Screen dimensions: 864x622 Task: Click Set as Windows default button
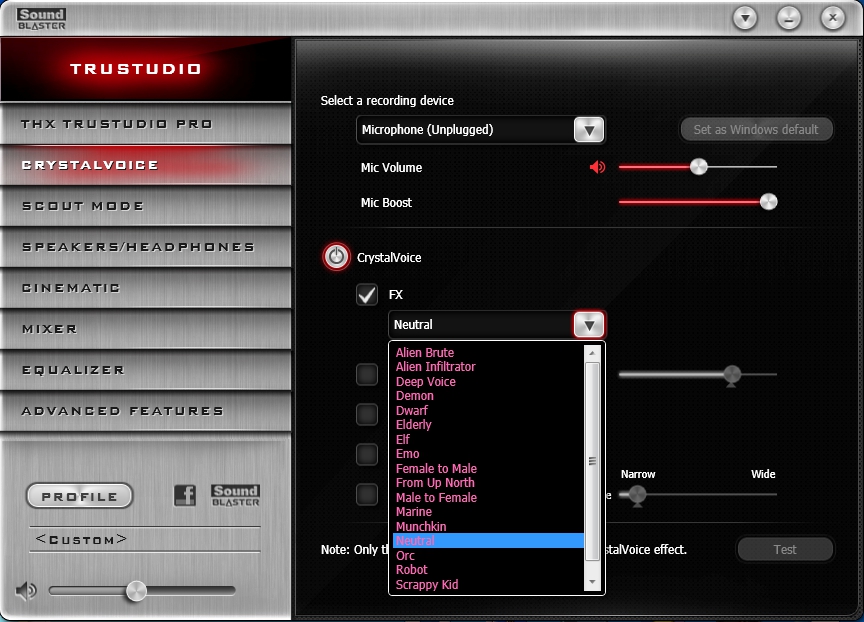click(x=755, y=130)
